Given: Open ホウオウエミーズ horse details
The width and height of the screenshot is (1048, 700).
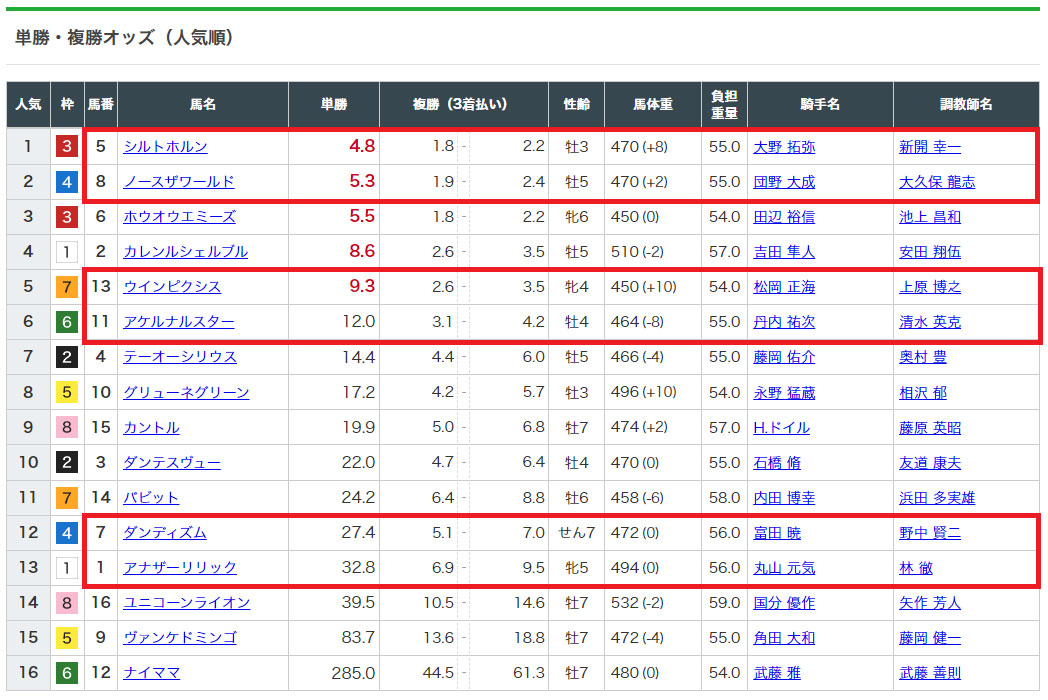Looking at the screenshot, I should (x=179, y=217).
